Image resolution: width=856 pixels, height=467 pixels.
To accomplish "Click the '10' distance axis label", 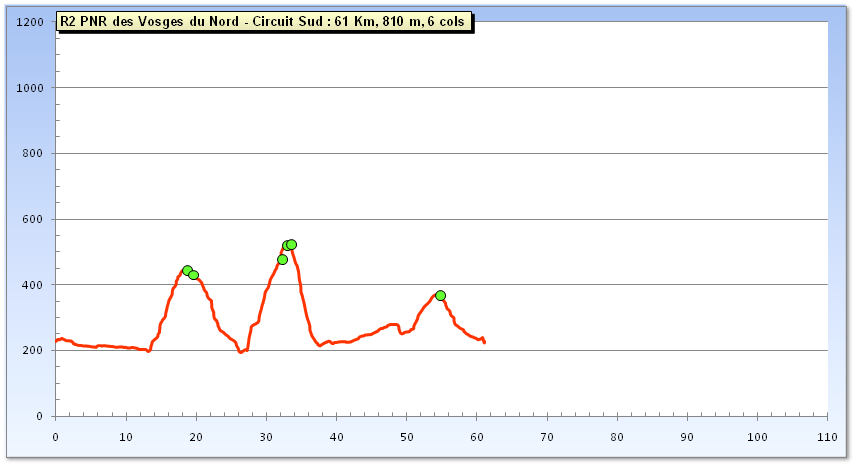I will pos(126,437).
